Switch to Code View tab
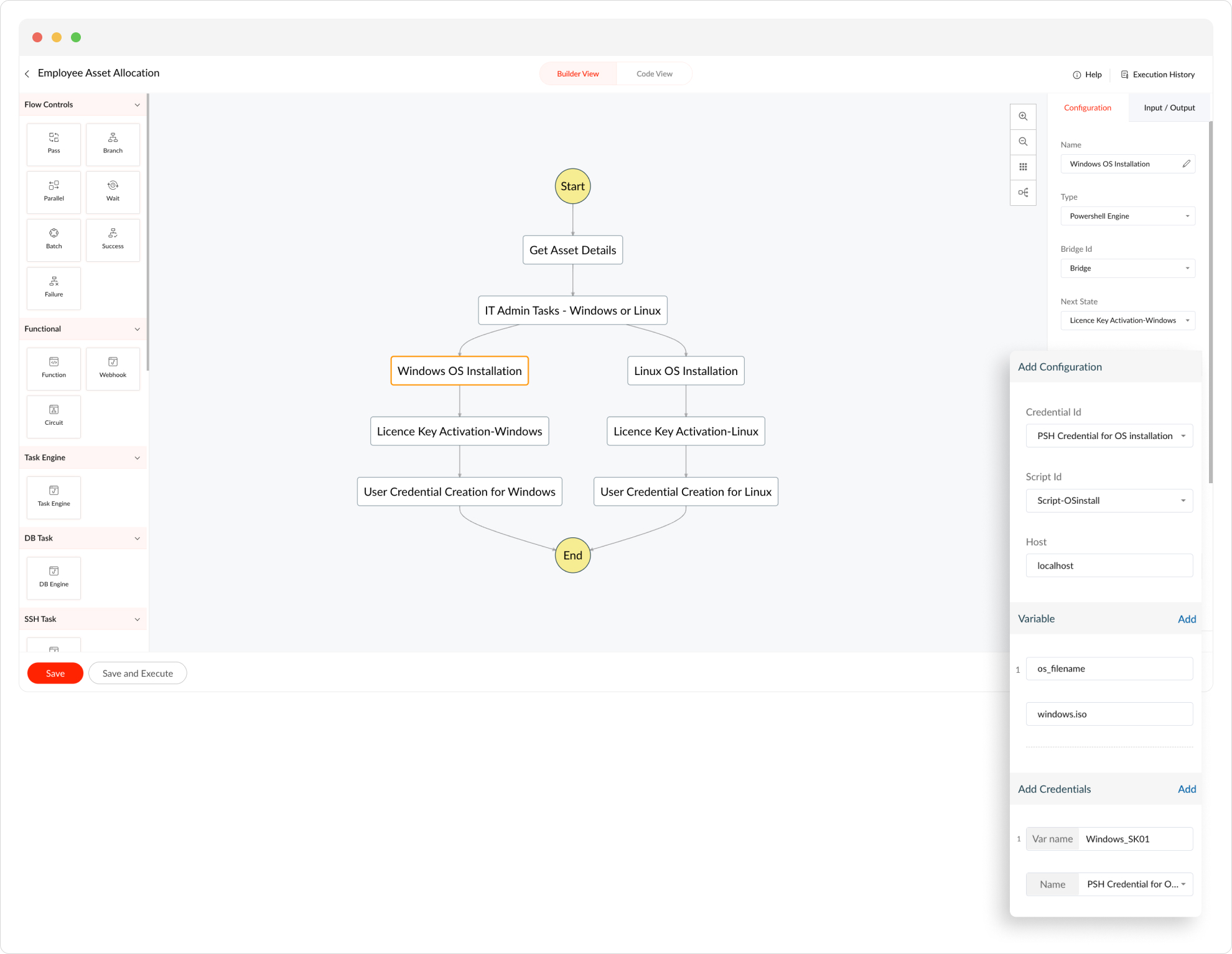Viewport: 1232px width, 954px height. click(x=654, y=74)
